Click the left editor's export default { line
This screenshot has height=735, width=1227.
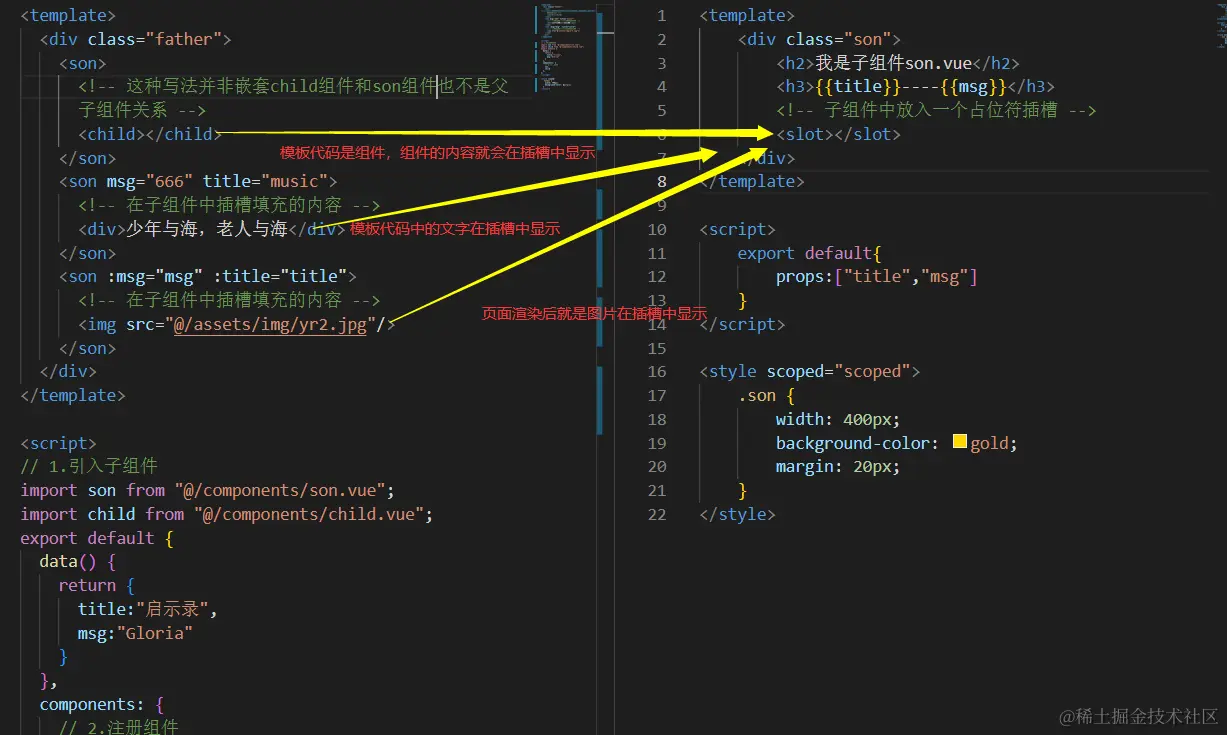point(97,538)
